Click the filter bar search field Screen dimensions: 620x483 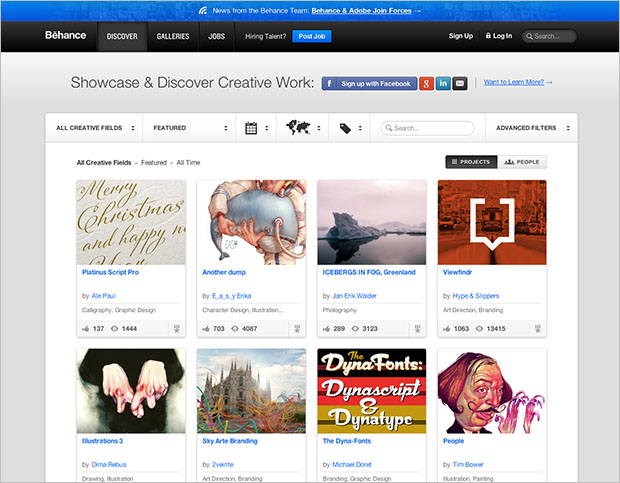(x=427, y=128)
